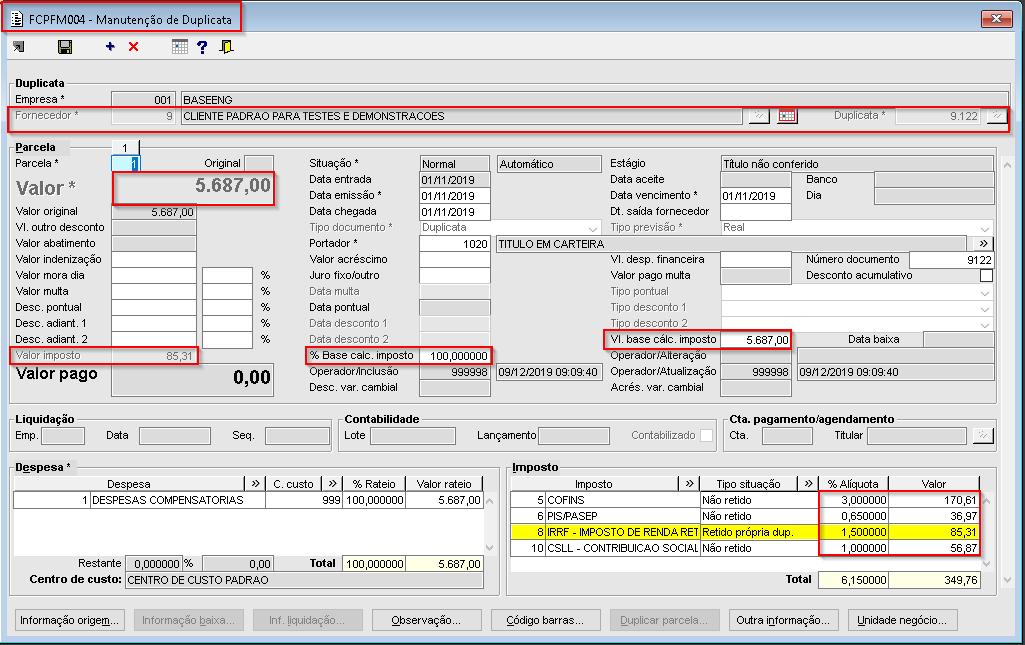The width and height of the screenshot is (1025, 645).
Task: Select the COFINS tax row
Action: point(745,500)
